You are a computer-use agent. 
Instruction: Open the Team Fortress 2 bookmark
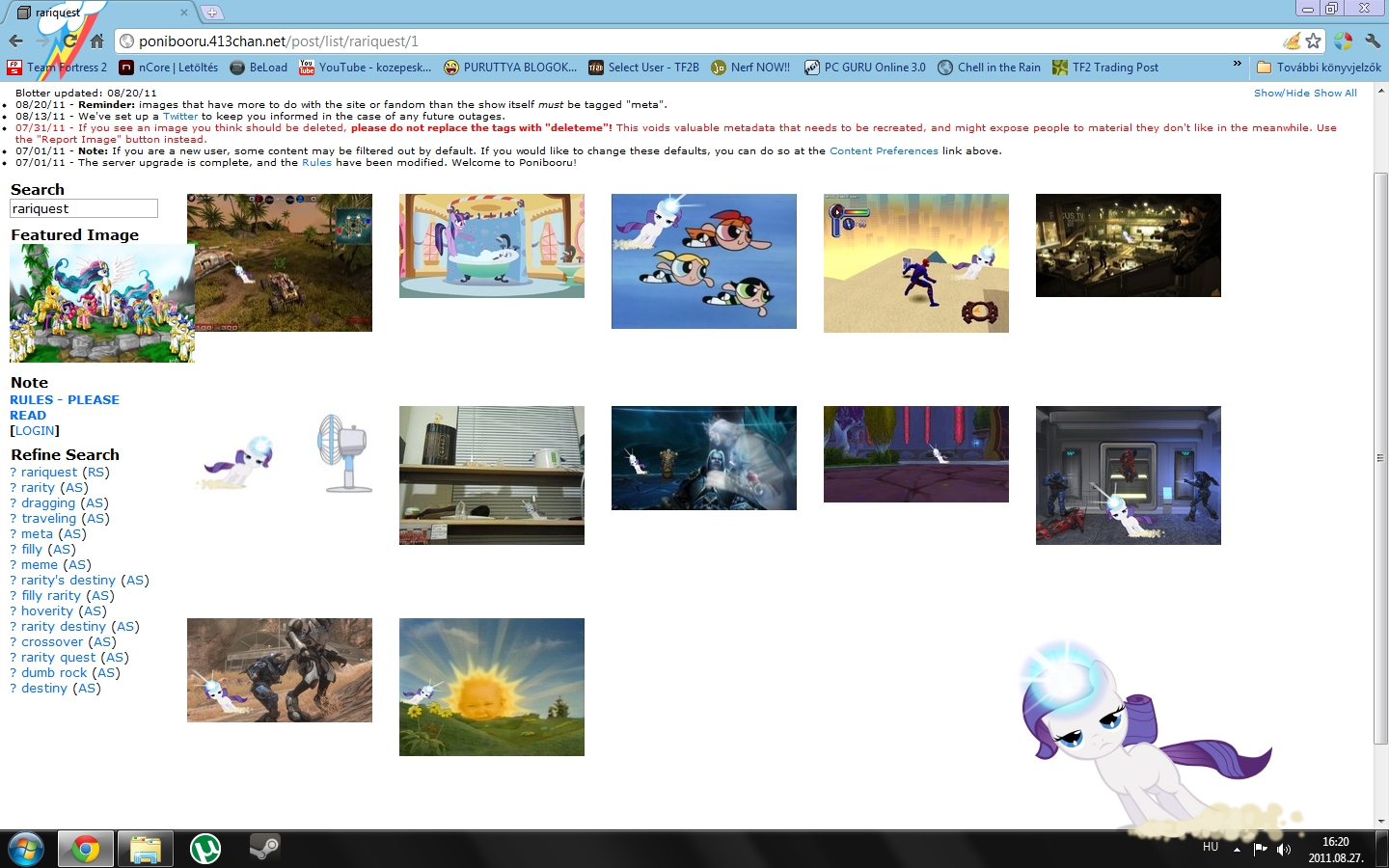[57, 68]
